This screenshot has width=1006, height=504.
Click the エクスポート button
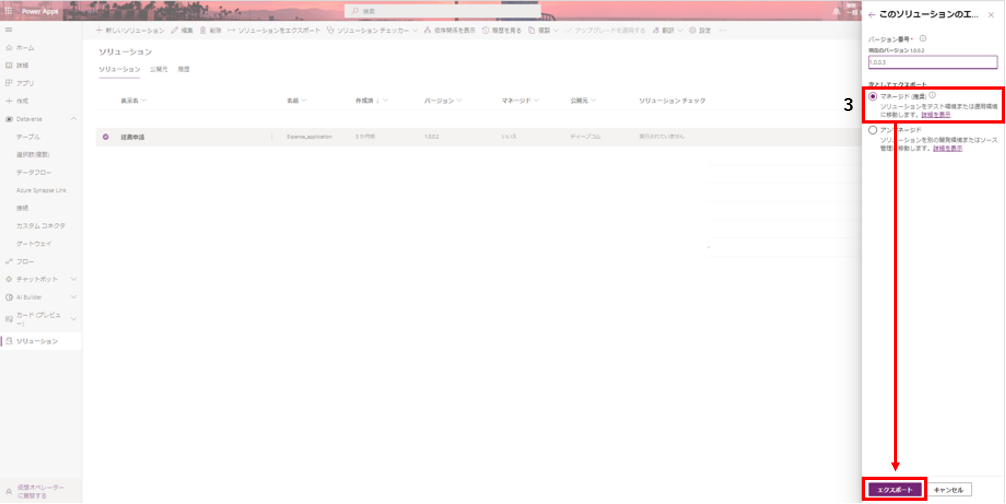(895, 489)
